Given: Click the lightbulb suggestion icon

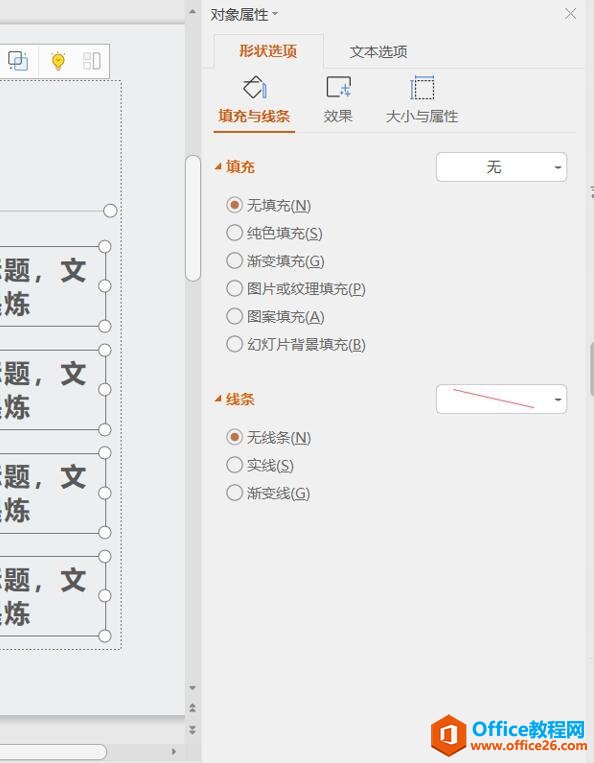Looking at the screenshot, I should tap(58, 61).
